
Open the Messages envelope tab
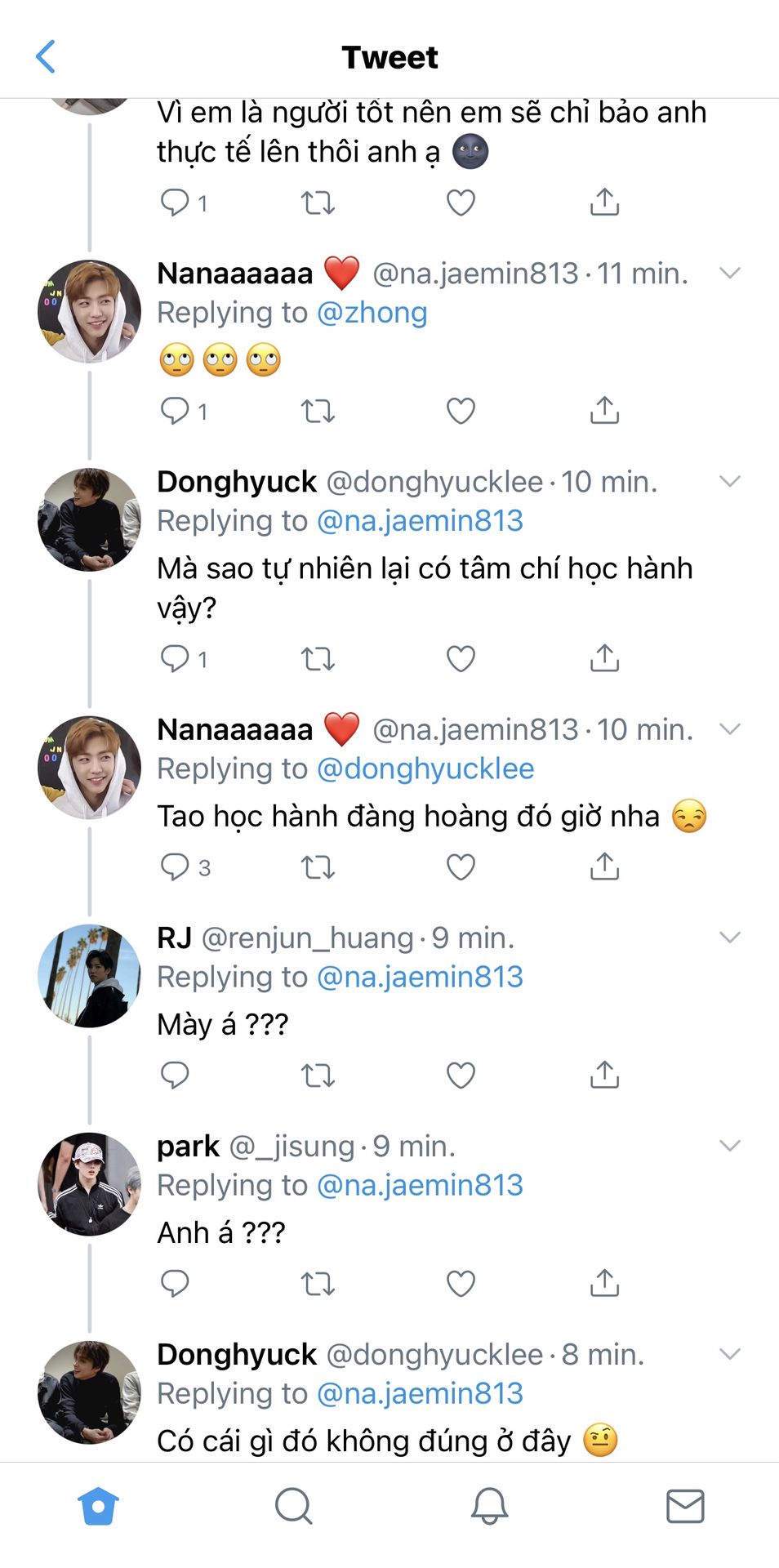click(684, 1505)
